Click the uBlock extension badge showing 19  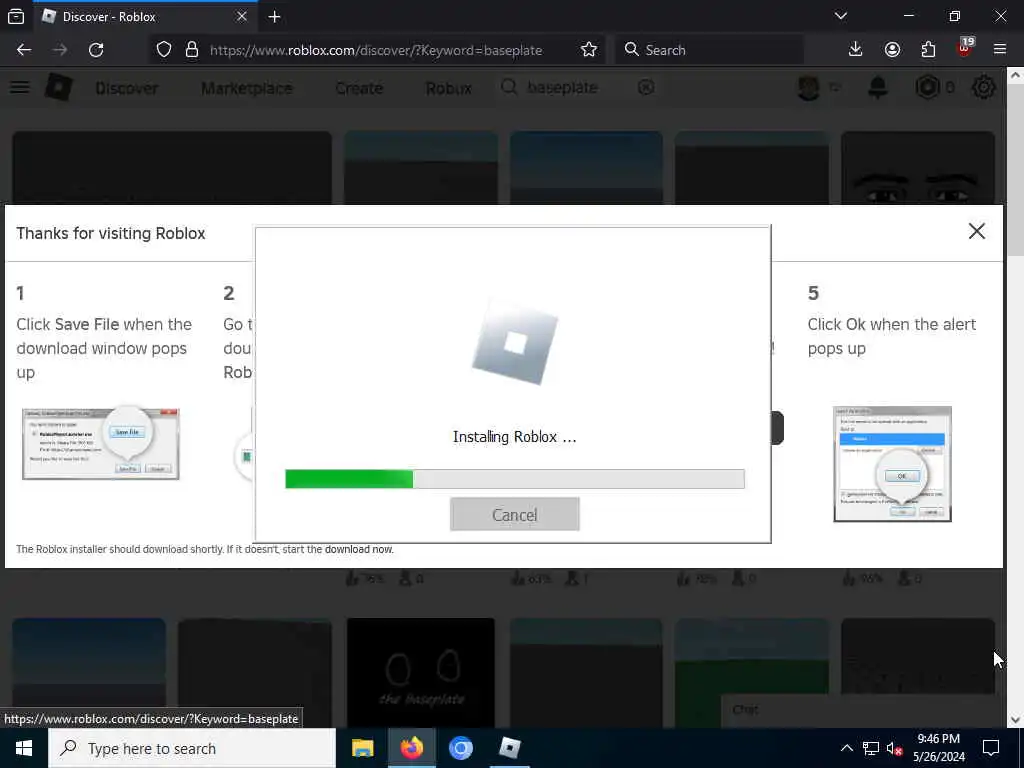click(965, 48)
